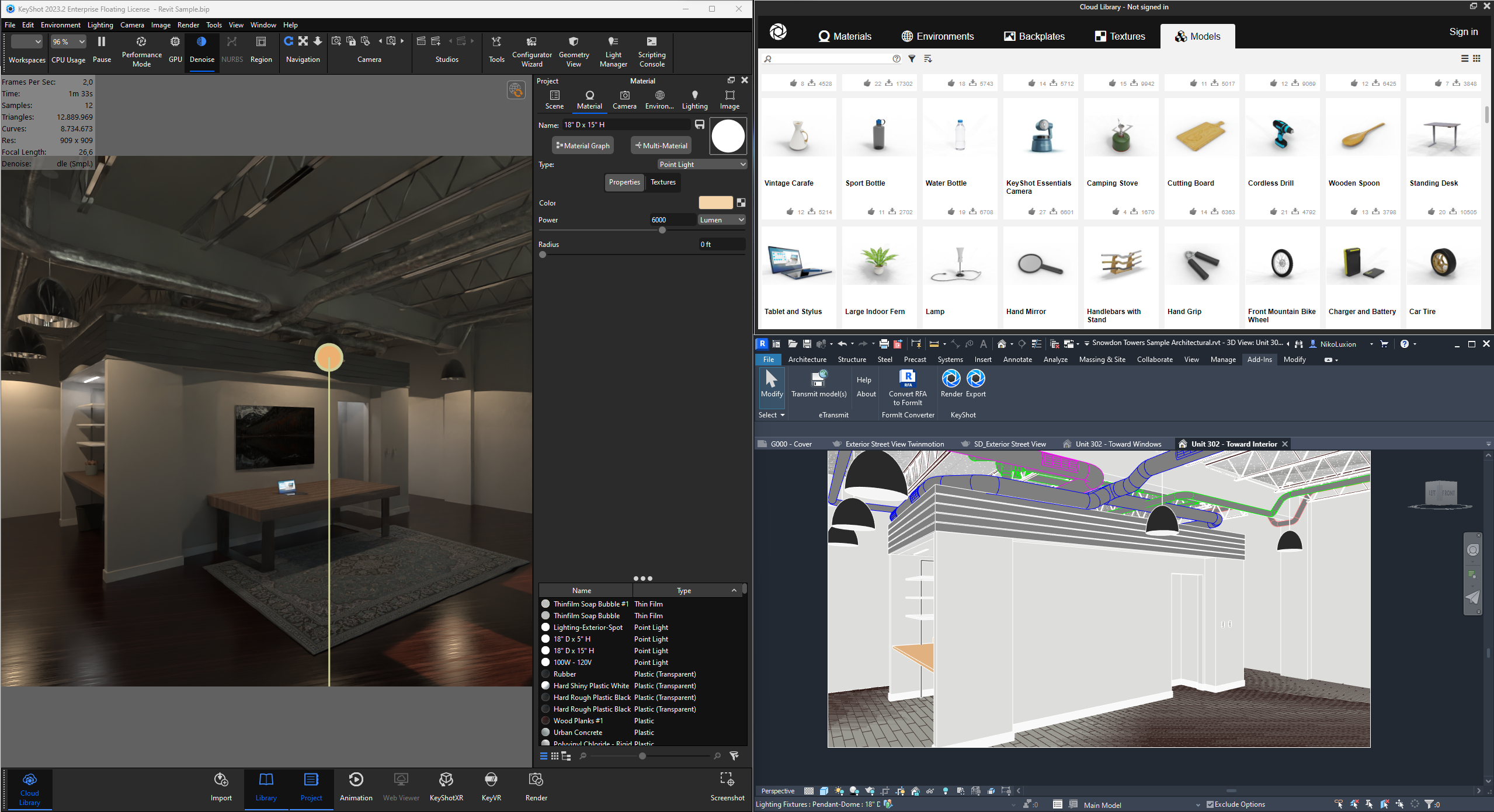Image resolution: width=1494 pixels, height=812 pixels.
Task: Select the Cordless Drill model thumbnail
Action: (x=1282, y=134)
